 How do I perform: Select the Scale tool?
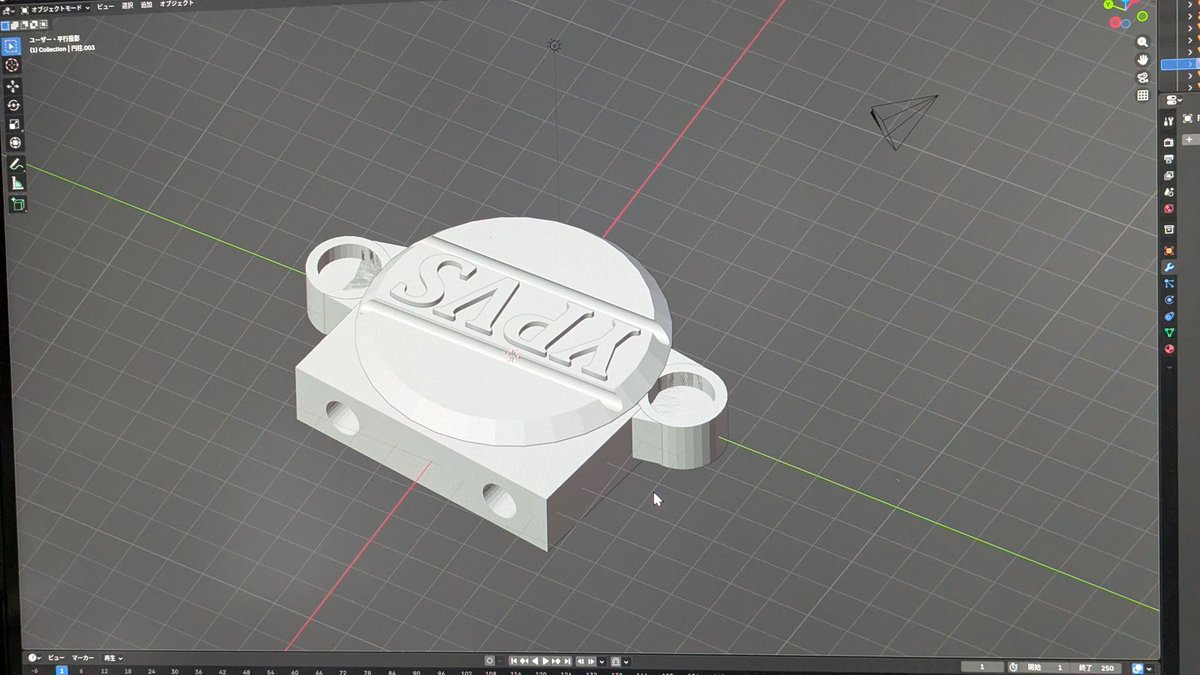coord(14,124)
